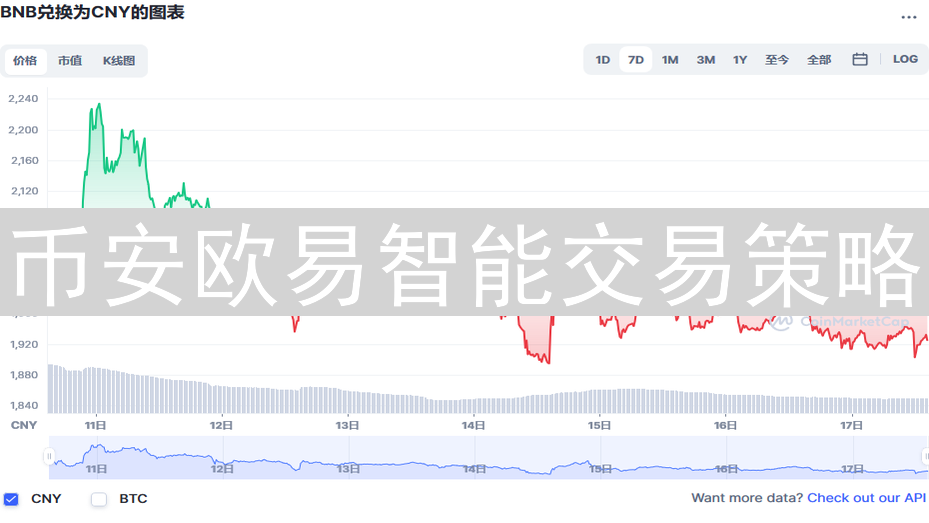The width and height of the screenshot is (929, 523).
Task: Open the calendar date range picker
Action: (x=860, y=59)
